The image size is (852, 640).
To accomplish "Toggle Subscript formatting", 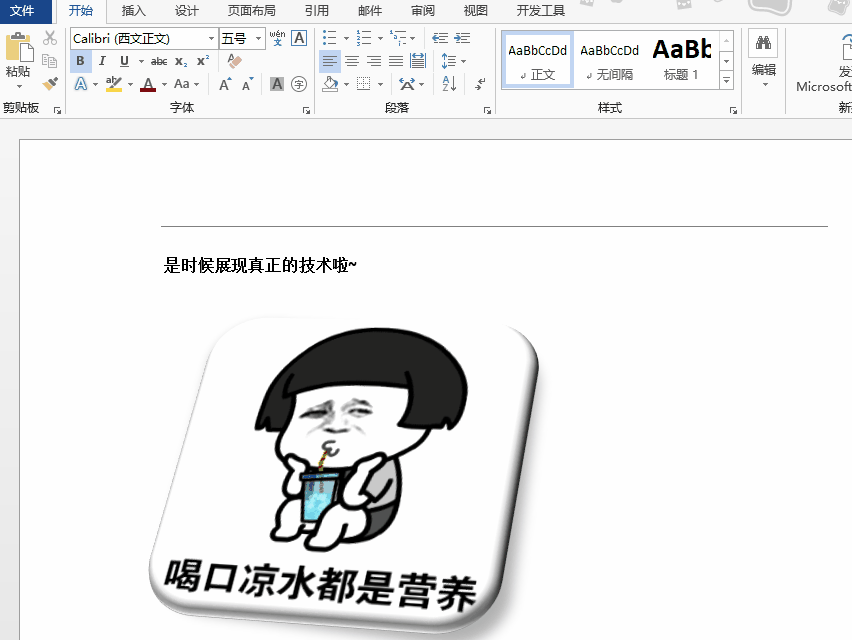I will coord(181,61).
